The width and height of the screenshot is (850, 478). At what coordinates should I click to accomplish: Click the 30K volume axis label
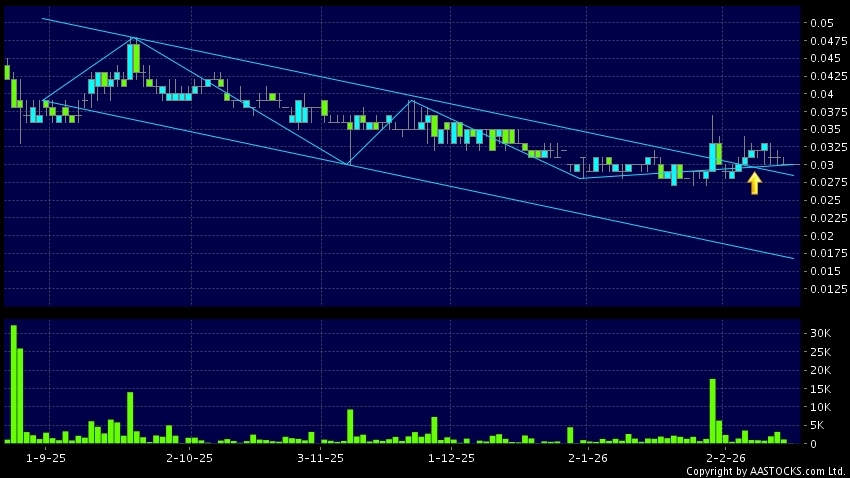tap(821, 333)
